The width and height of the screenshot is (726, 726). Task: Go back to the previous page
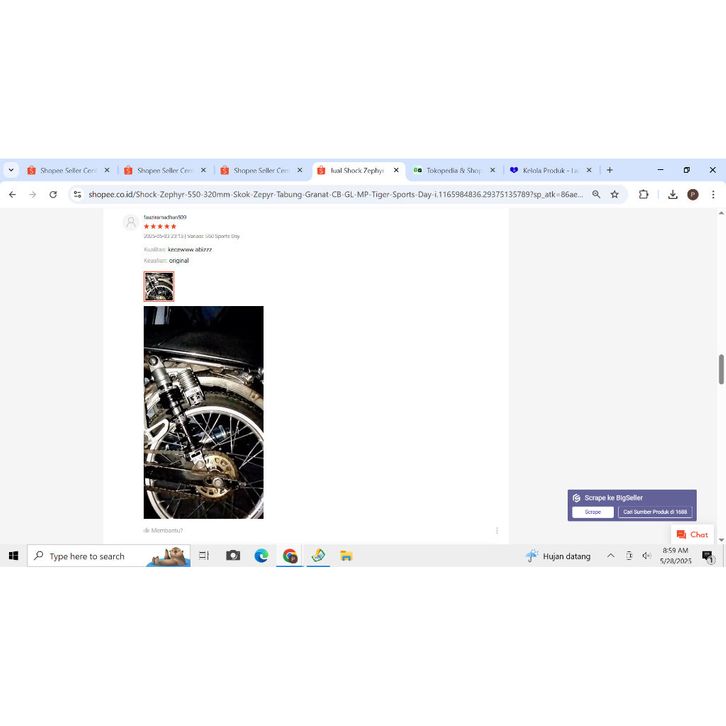pos(12,194)
